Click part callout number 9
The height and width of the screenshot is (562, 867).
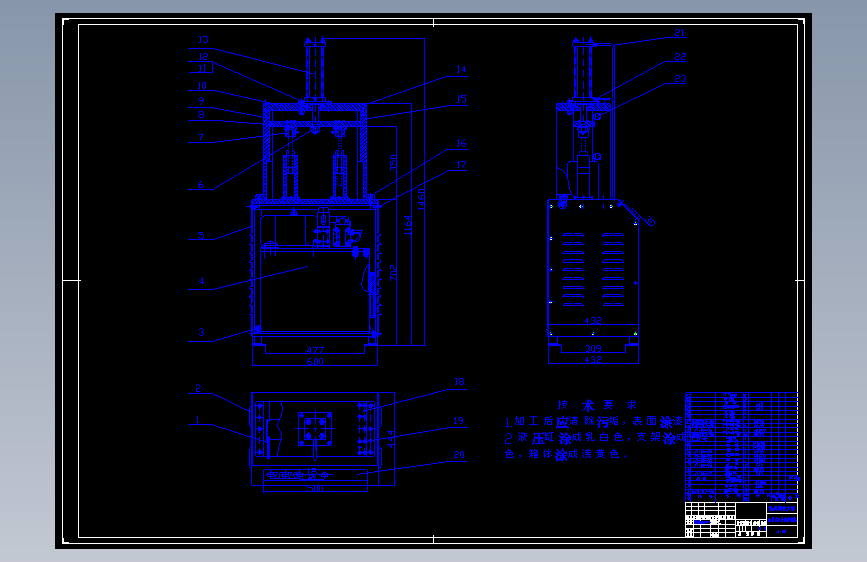(201, 101)
